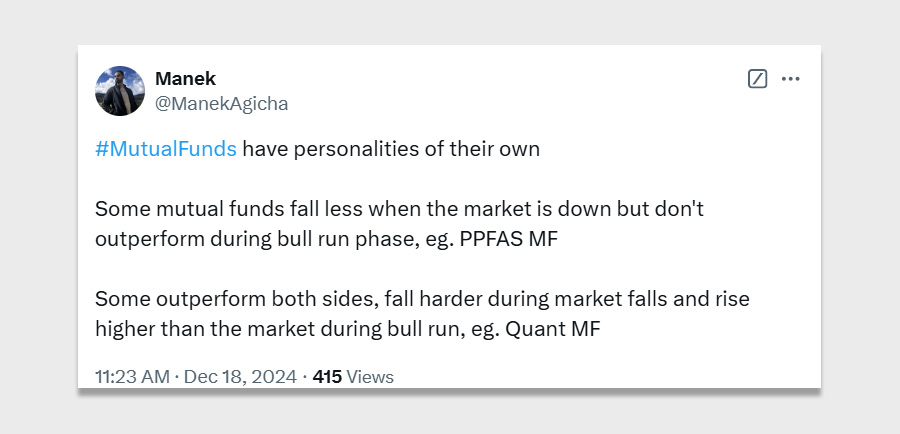The image size is (900, 434).
Task: Open the @ManekAgicha handle link
Action: pos(221,102)
